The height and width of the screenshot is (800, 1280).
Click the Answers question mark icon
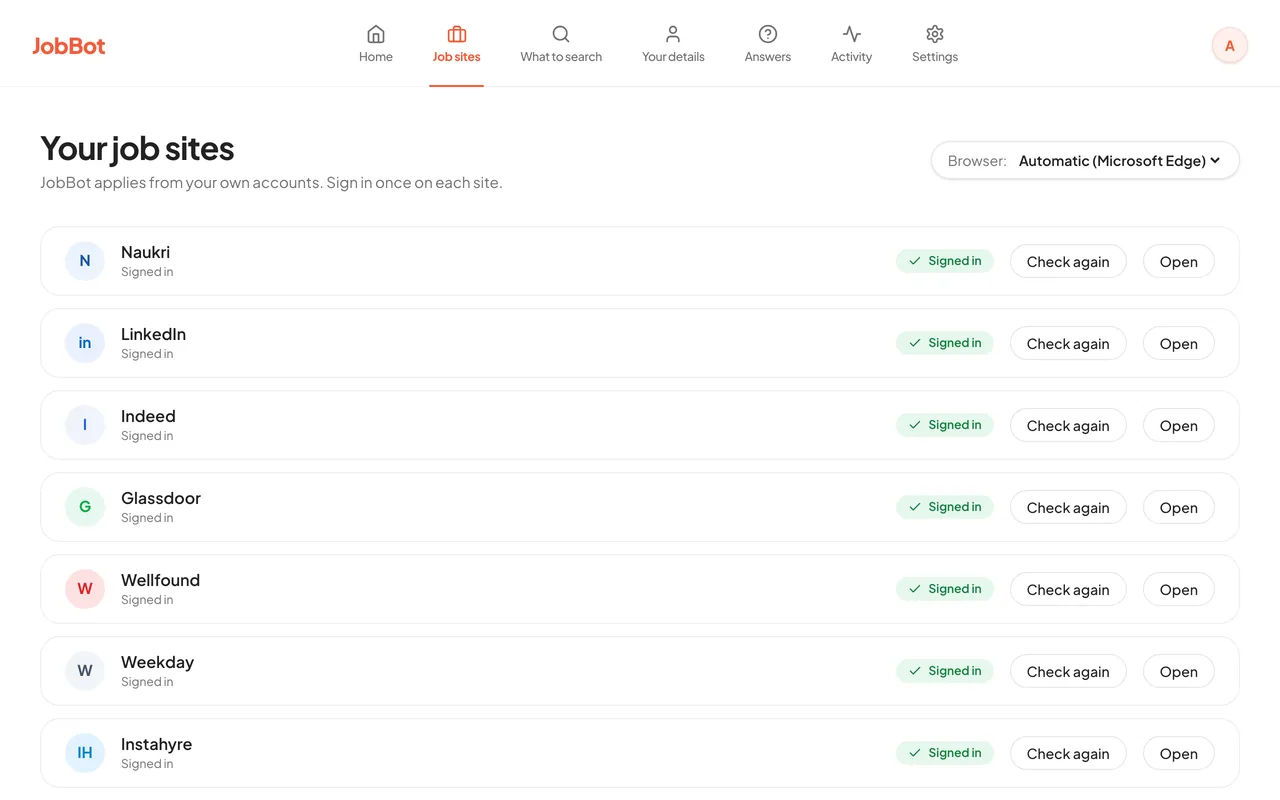pyautogui.click(x=768, y=34)
